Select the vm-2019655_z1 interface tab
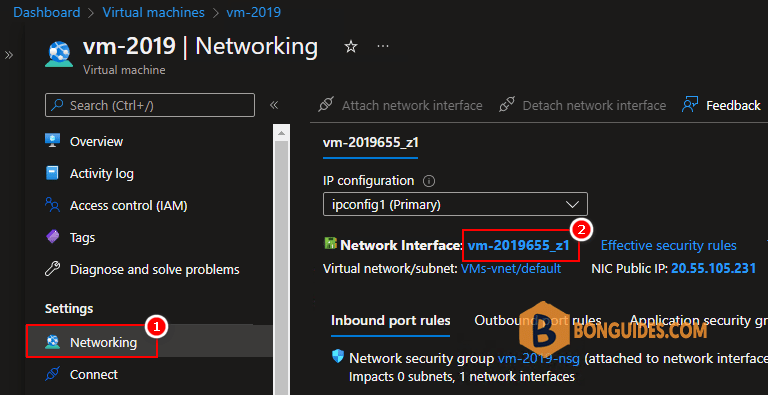 [x=370, y=143]
